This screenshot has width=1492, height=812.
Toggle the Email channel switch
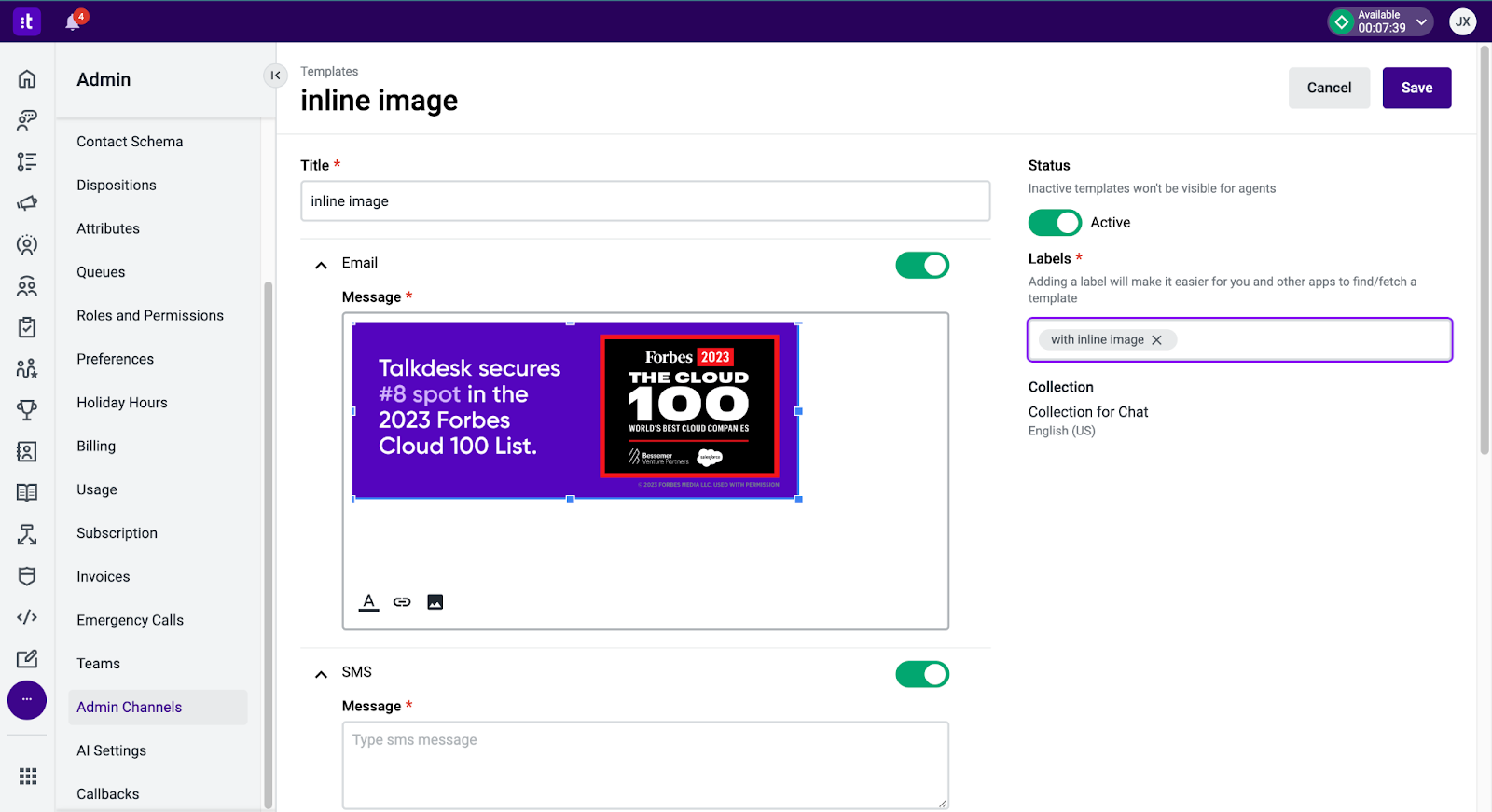click(922, 266)
